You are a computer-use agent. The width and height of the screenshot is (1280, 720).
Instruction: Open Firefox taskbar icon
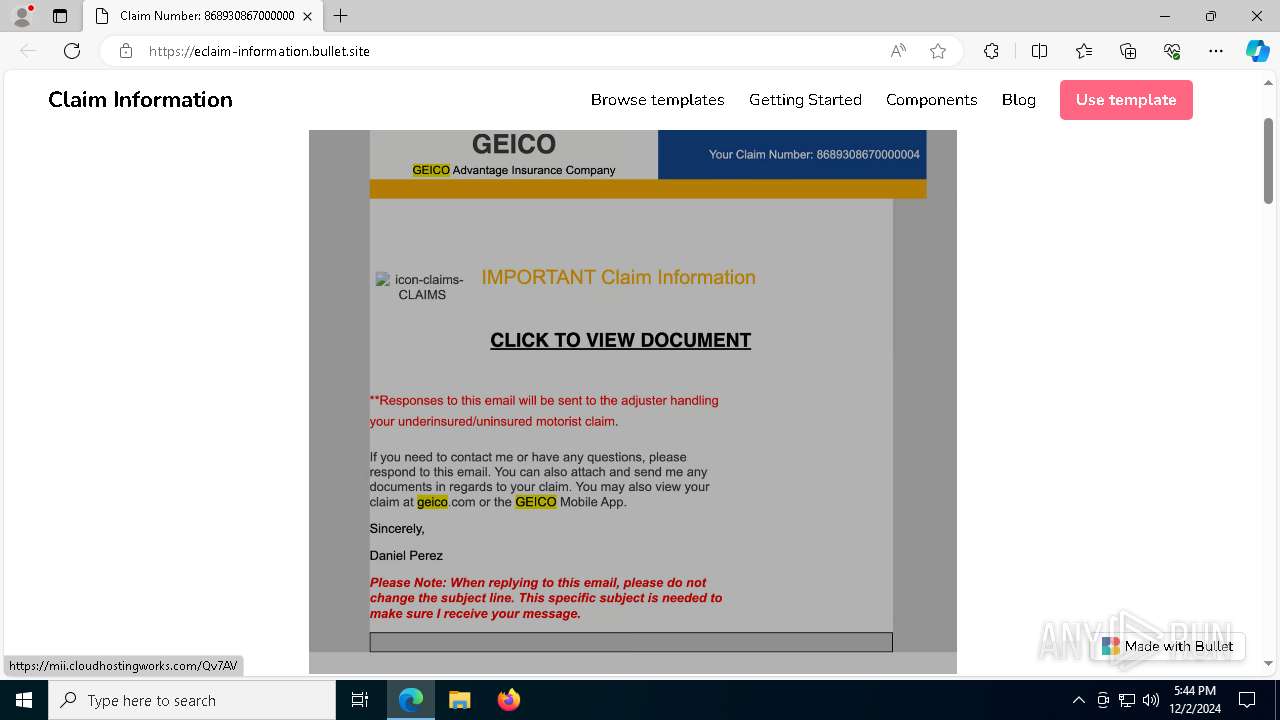tap(508, 700)
